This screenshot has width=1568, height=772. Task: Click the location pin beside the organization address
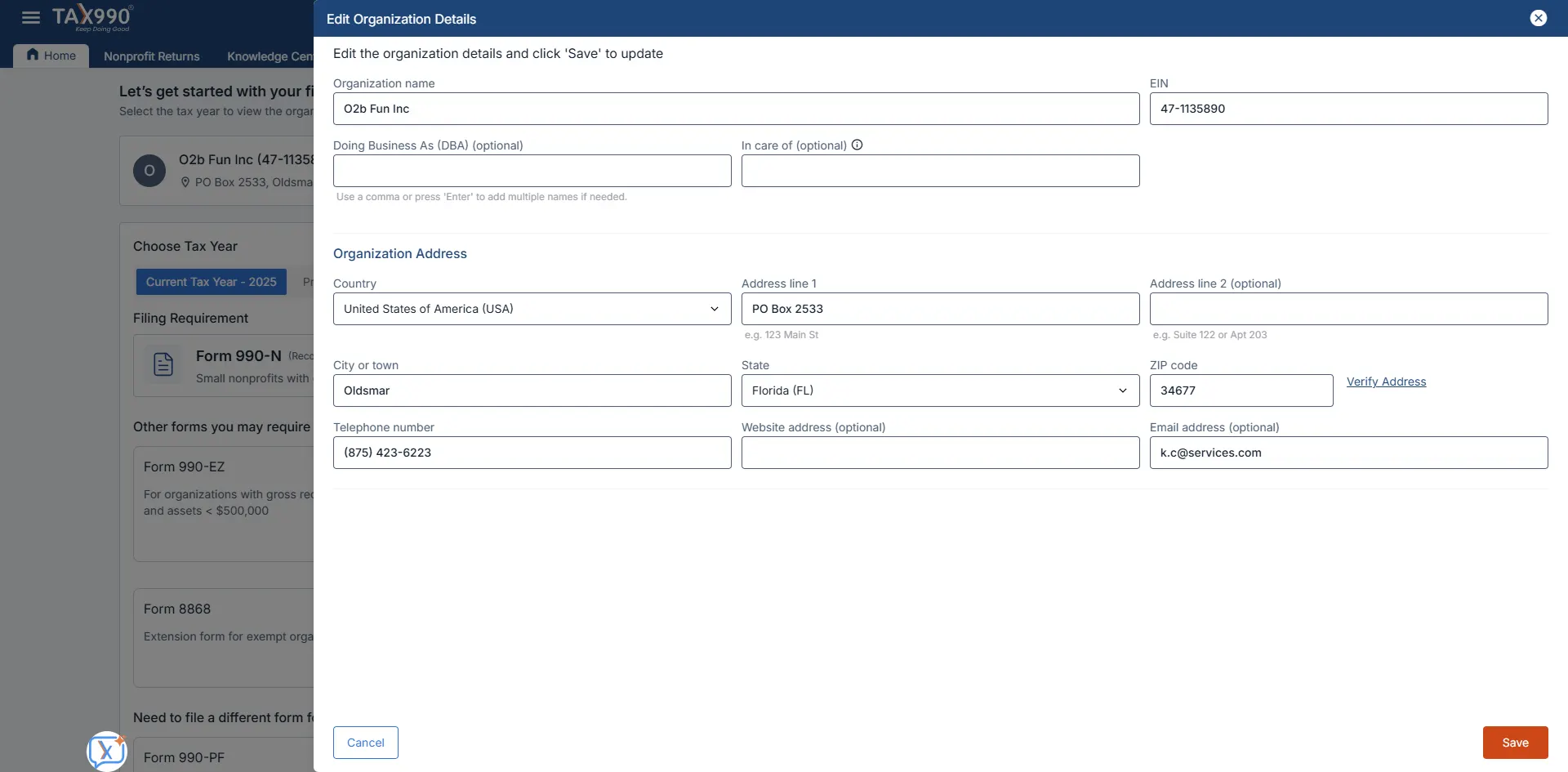[185, 182]
